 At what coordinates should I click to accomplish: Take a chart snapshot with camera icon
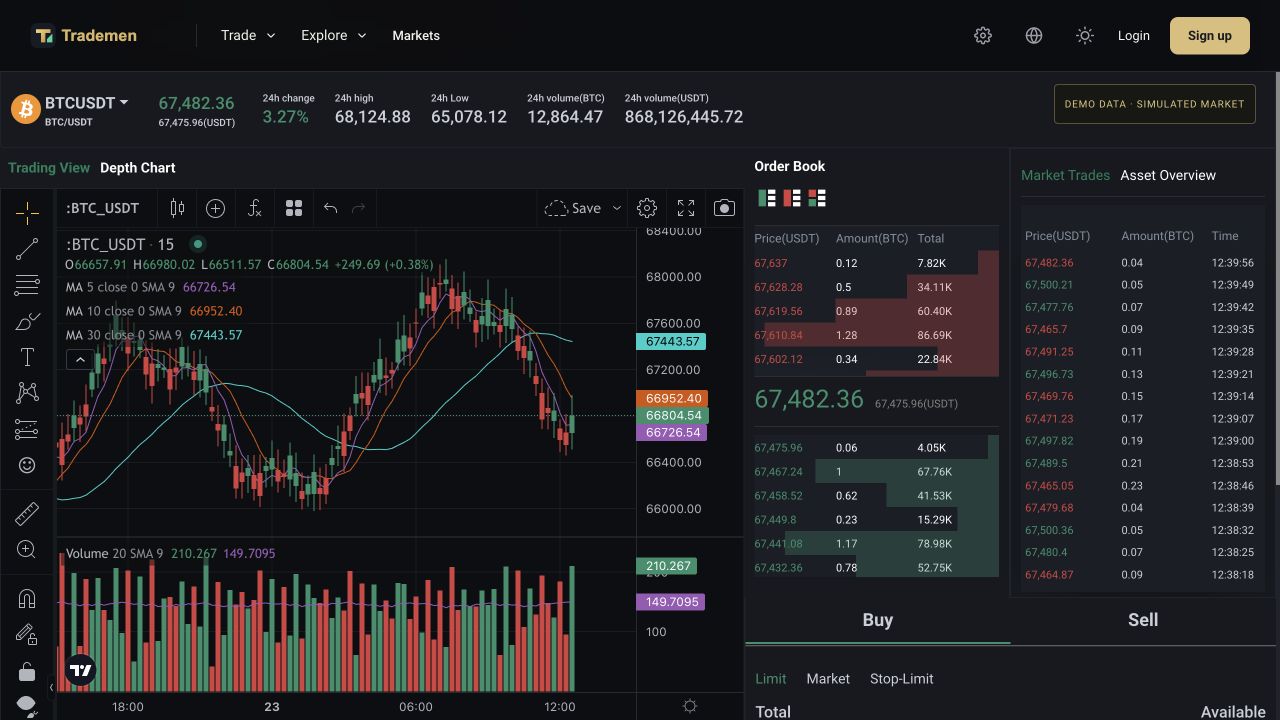point(724,208)
